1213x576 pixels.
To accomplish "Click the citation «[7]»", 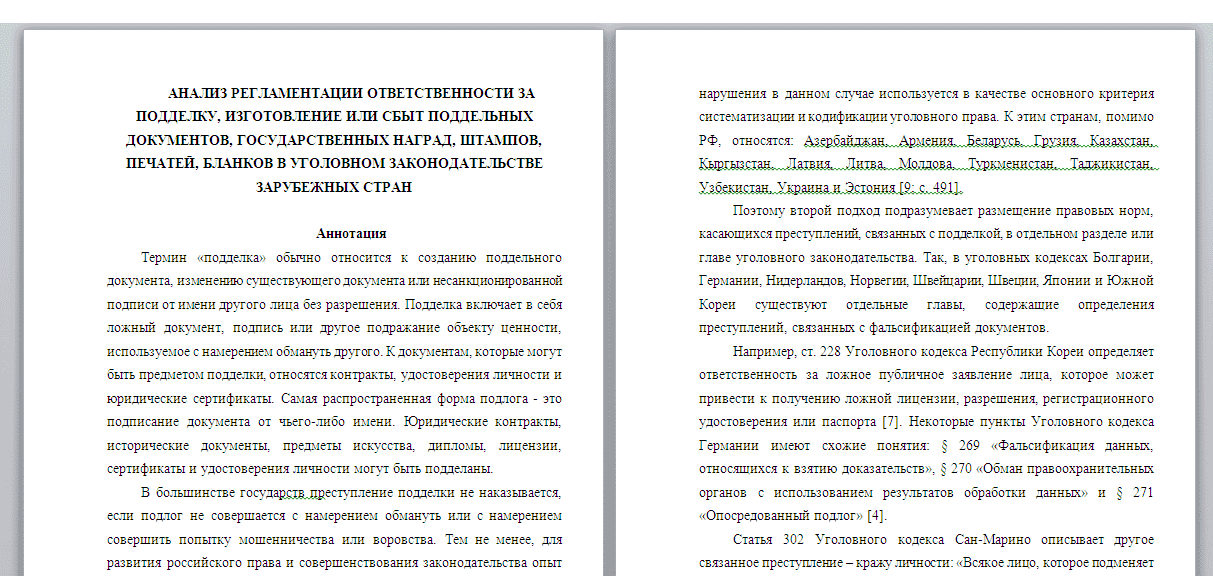I will 893,422.
